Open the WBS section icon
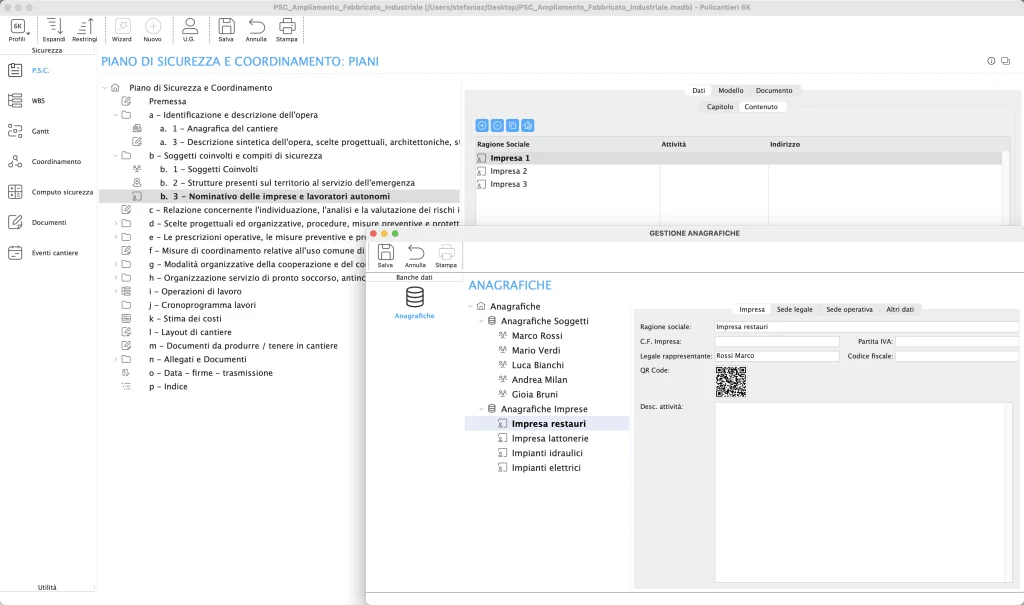The image size is (1024, 605). coord(15,101)
